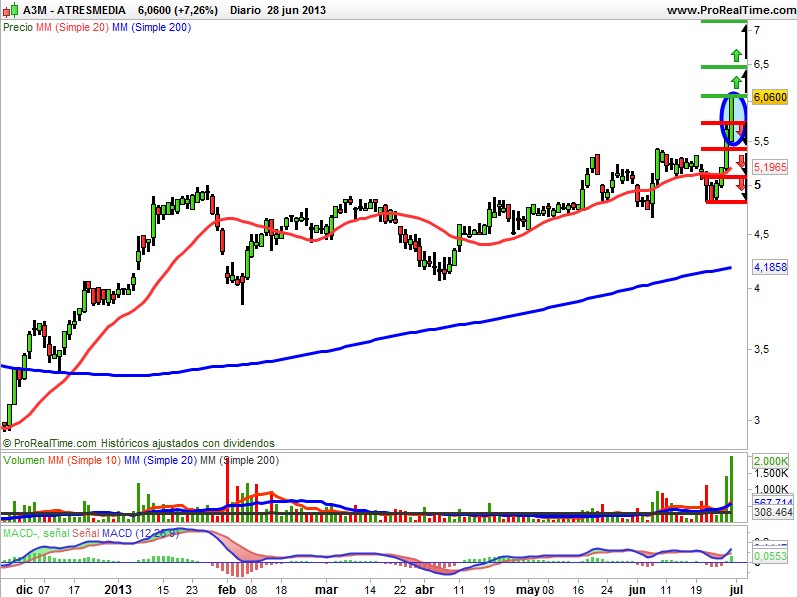
Task: Click MM (Simple 10) in volume panel
Action: point(84,460)
